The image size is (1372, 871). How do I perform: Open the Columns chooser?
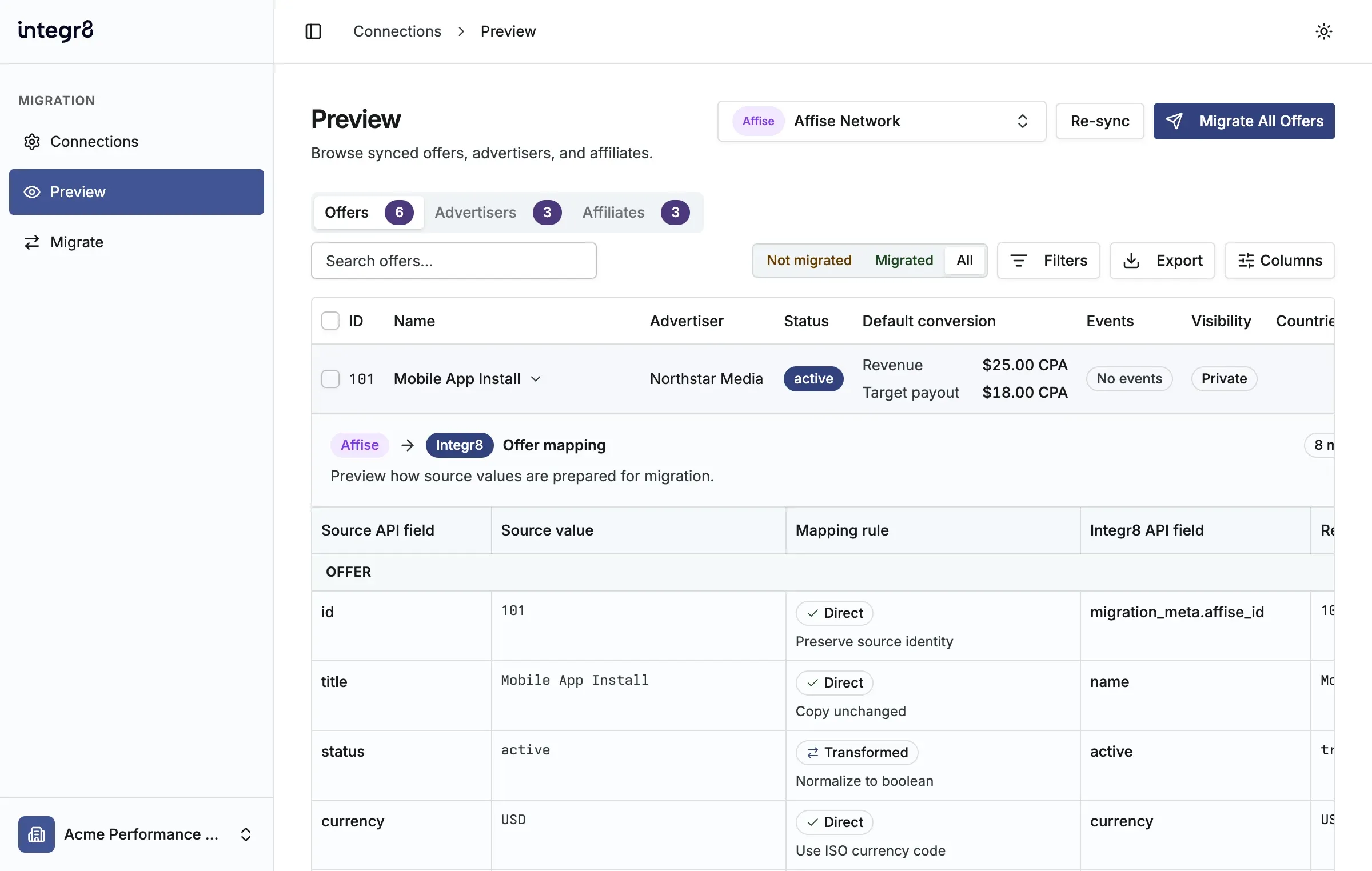(1279, 261)
